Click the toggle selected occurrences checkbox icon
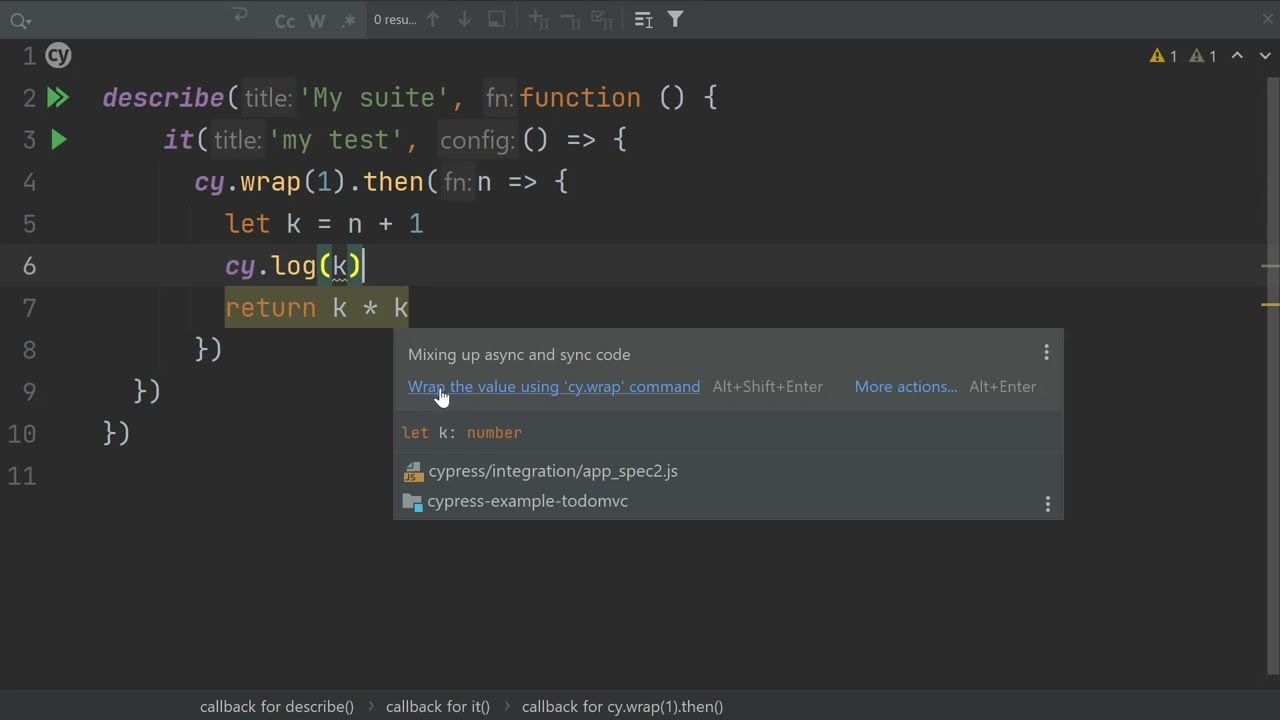Screen dimensions: 1280x720 602,19
